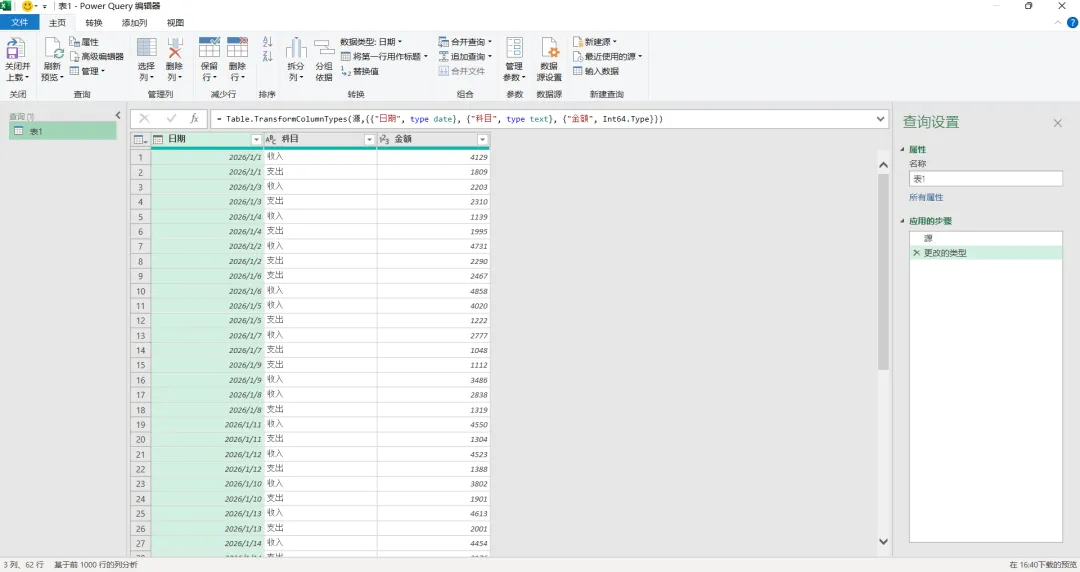Click the 保留行 (Keep Rows) icon
The width and height of the screenshot is (1080, 572).
(x=209, y=49)
